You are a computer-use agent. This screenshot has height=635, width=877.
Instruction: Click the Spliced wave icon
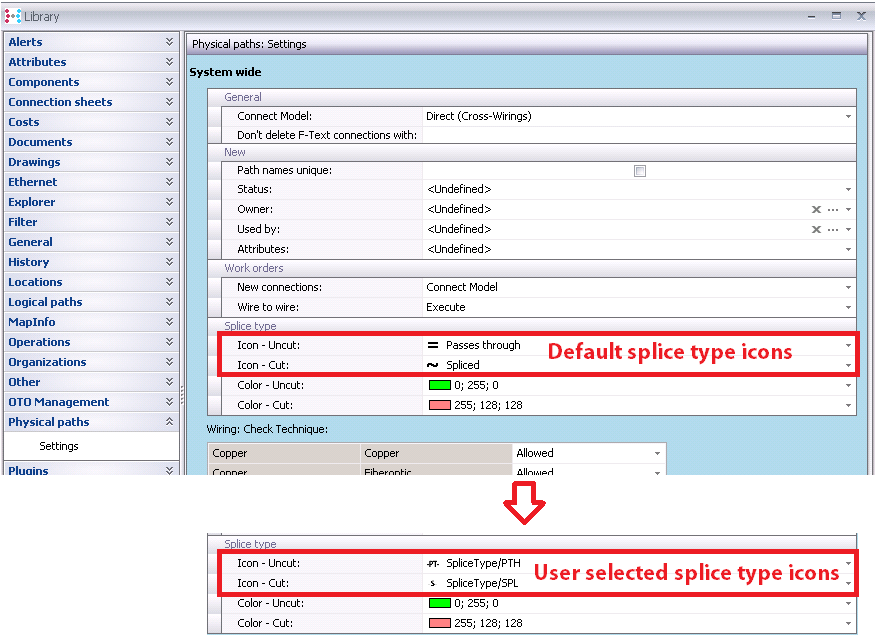[433, 365]
